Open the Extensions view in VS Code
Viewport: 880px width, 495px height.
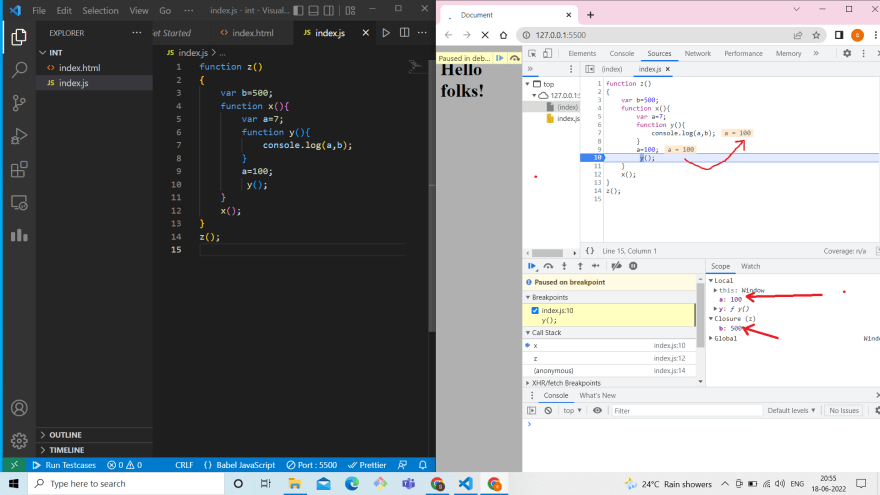pos(19,169)
